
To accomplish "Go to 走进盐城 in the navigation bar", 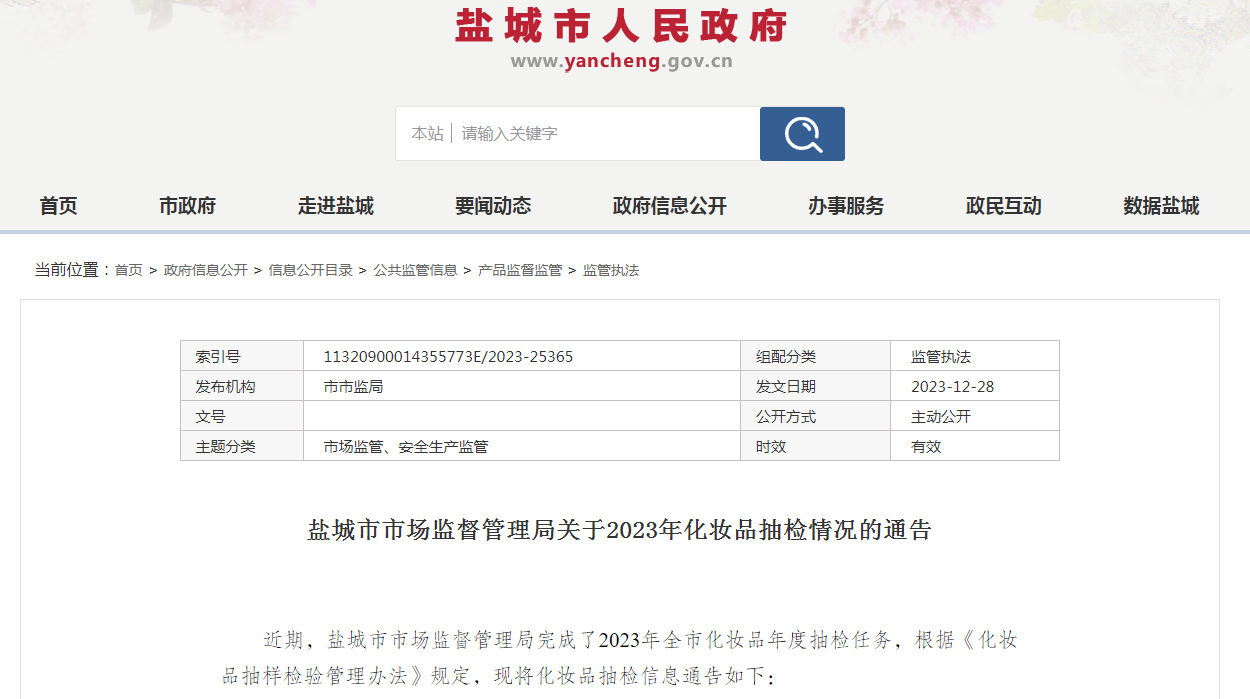I will point(336,206).
